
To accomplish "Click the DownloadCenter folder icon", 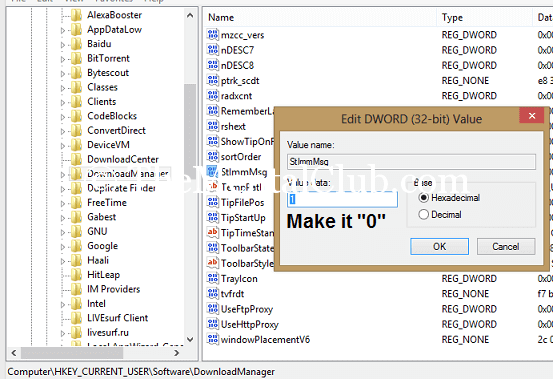I will (x=76, y=159).
